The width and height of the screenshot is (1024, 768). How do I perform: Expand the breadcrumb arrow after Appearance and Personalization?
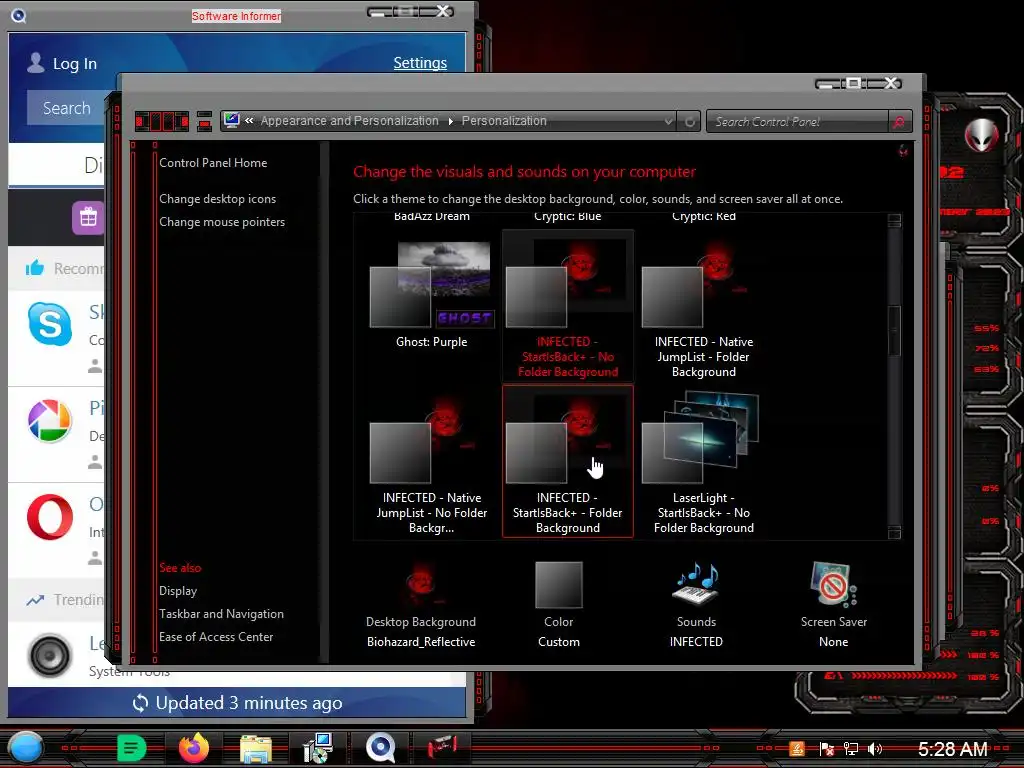pos(451,121)
